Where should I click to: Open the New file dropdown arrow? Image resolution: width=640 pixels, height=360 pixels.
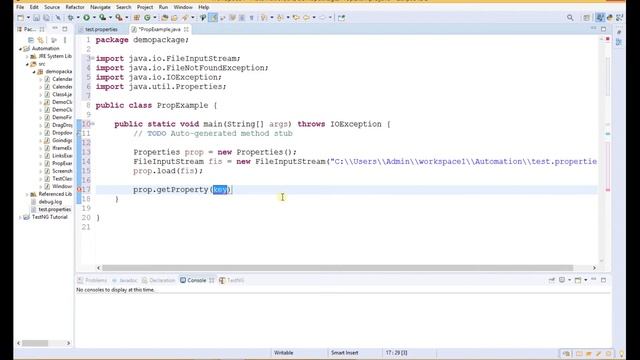(x=28, y=18)
